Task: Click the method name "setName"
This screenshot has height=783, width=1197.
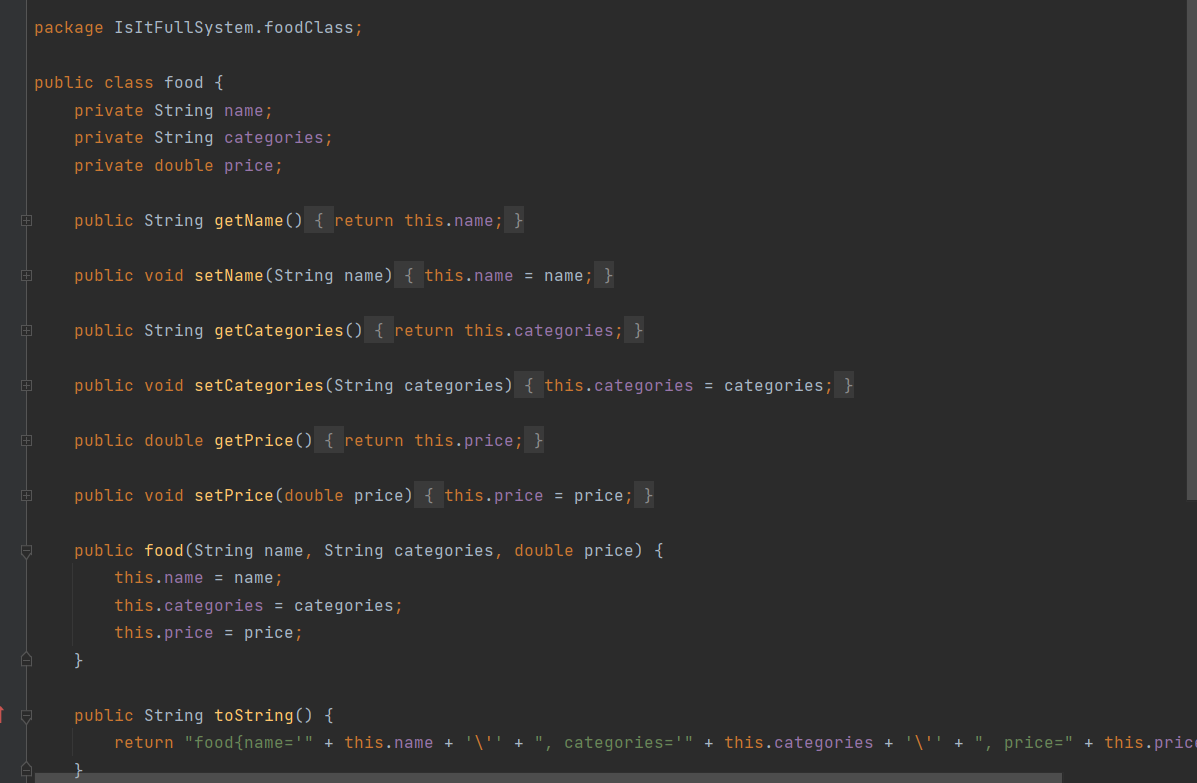Action: tap(228, 276)
